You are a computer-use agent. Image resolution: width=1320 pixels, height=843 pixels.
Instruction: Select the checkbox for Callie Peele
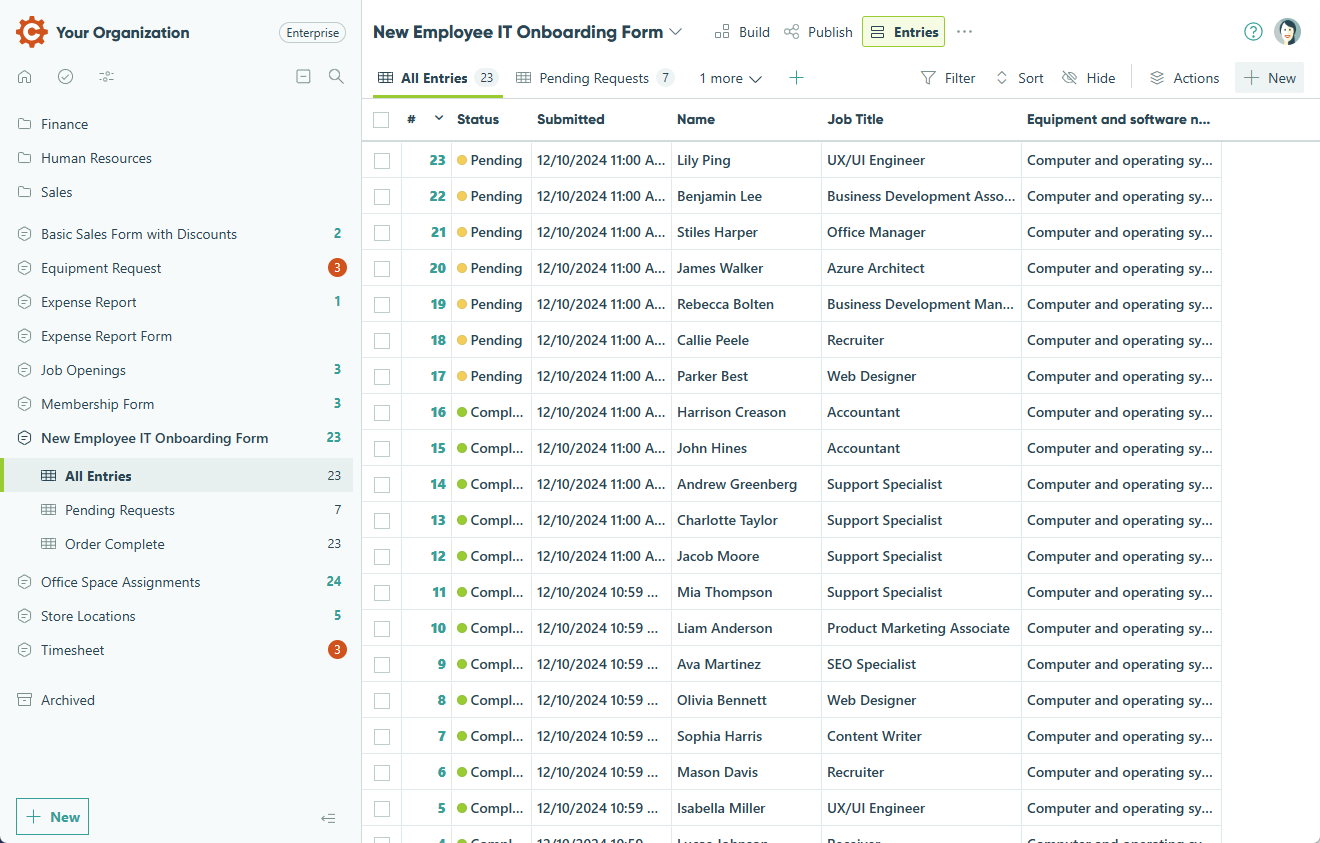(x=382, y=341)
